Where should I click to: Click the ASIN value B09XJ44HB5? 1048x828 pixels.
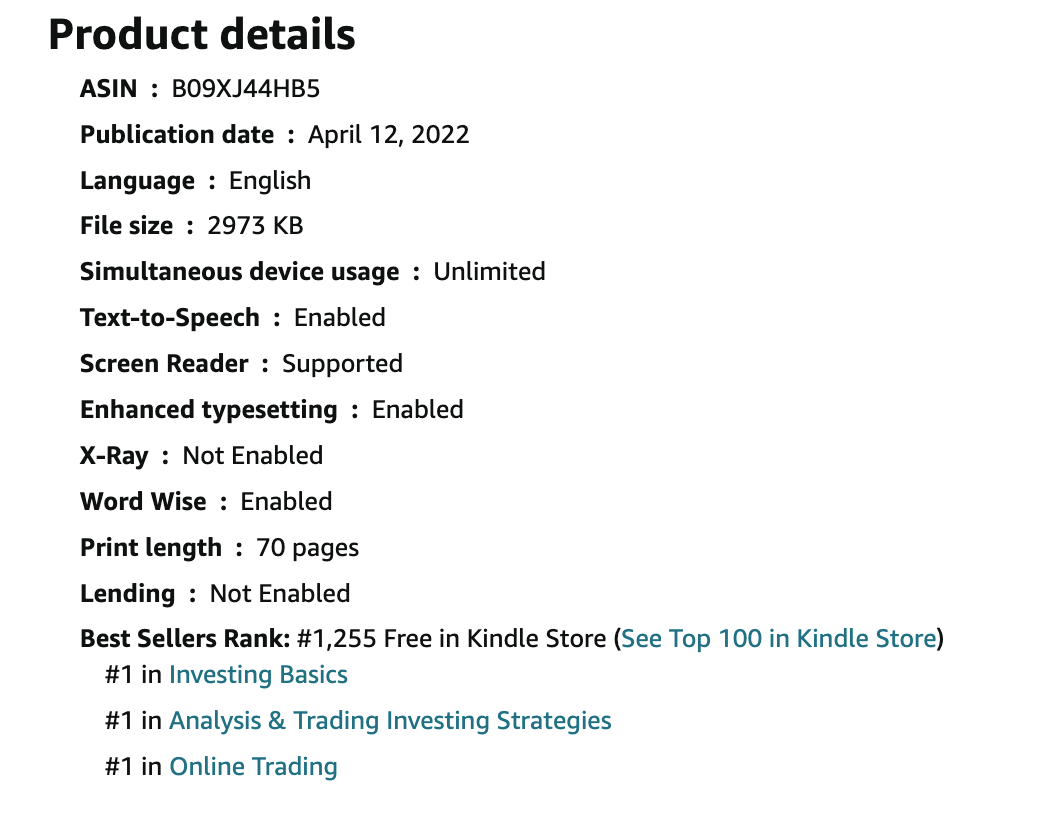[246, 89]
